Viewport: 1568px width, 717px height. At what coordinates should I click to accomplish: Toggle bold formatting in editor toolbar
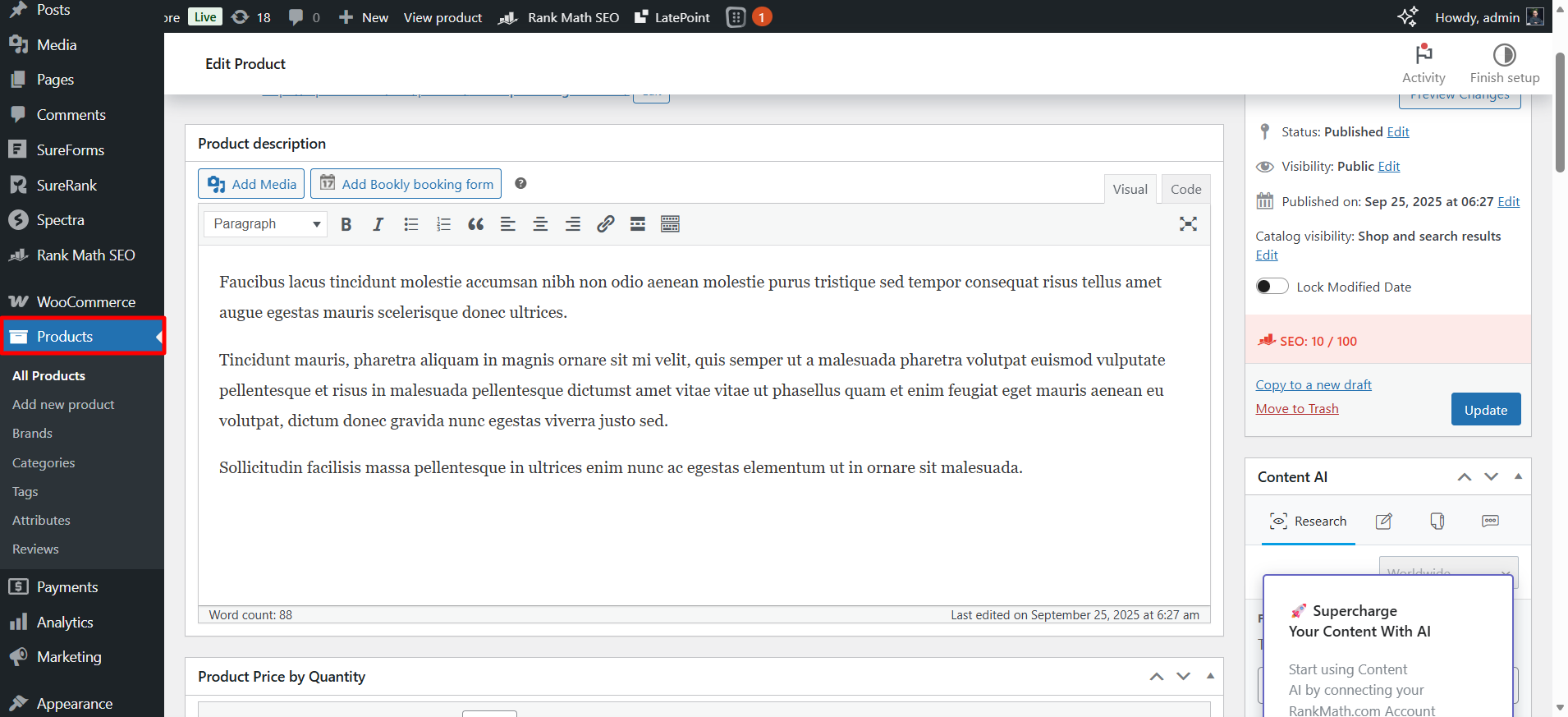346,224
